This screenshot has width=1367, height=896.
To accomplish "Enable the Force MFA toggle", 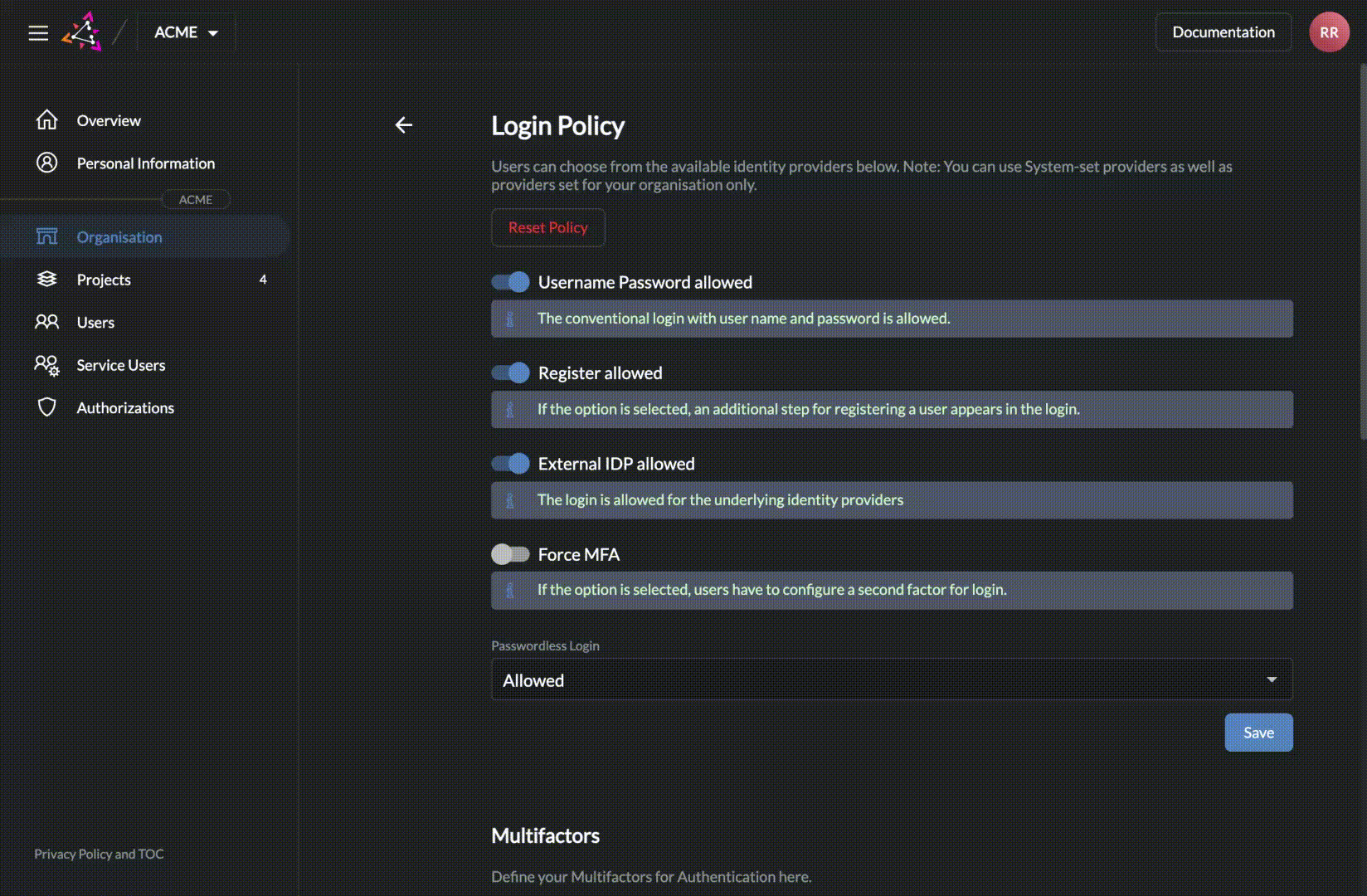I will tap(510, 554).
